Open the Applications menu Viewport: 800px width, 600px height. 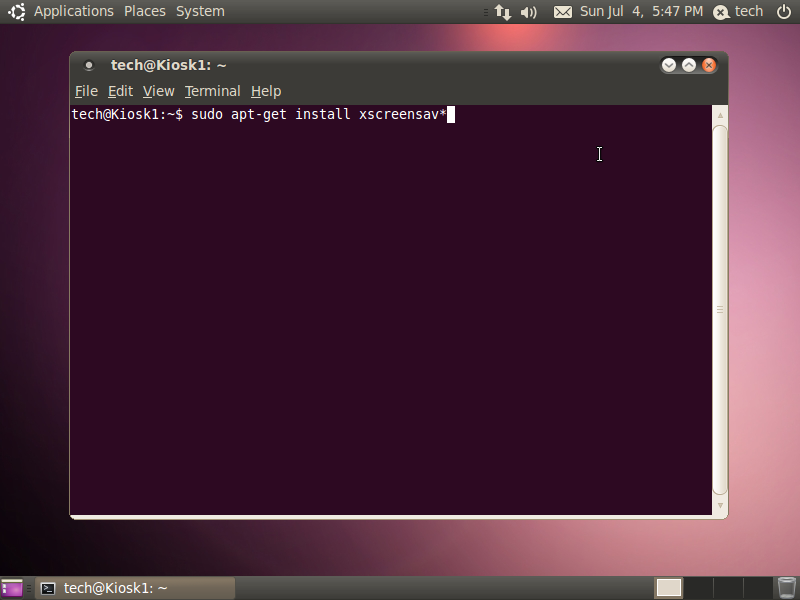coord(73,11)
